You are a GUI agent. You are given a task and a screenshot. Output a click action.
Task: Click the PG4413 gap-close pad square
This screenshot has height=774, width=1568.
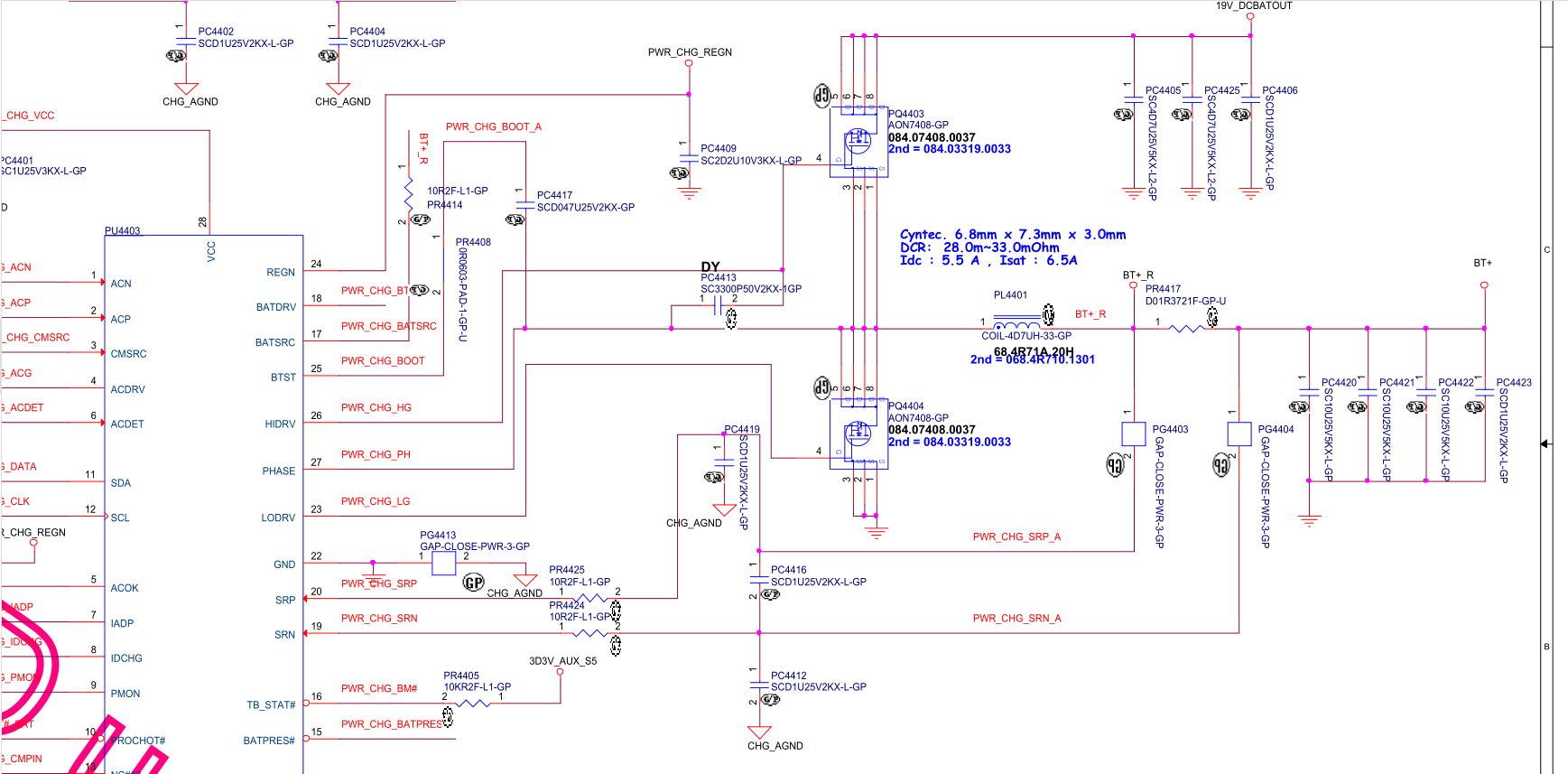tap(443, 564)
